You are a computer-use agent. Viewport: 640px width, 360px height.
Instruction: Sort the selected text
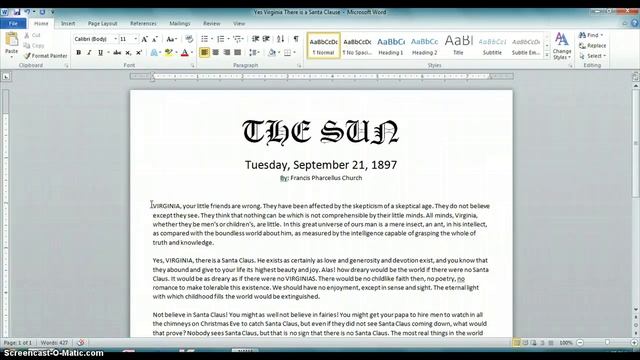point(280,39)
